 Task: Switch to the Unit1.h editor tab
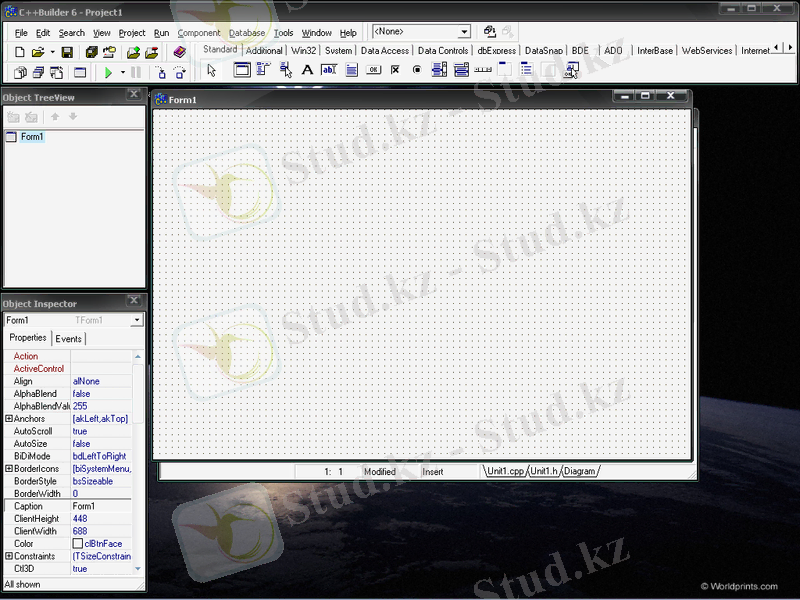click(544, 471)
